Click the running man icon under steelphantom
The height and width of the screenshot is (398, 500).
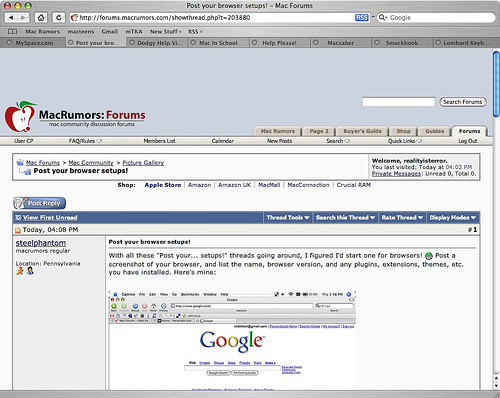(x=20, y=271)
